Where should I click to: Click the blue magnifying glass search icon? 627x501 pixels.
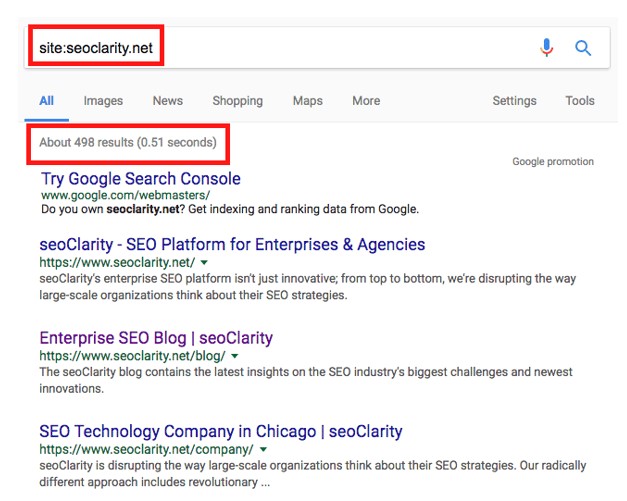coord(583,48)
